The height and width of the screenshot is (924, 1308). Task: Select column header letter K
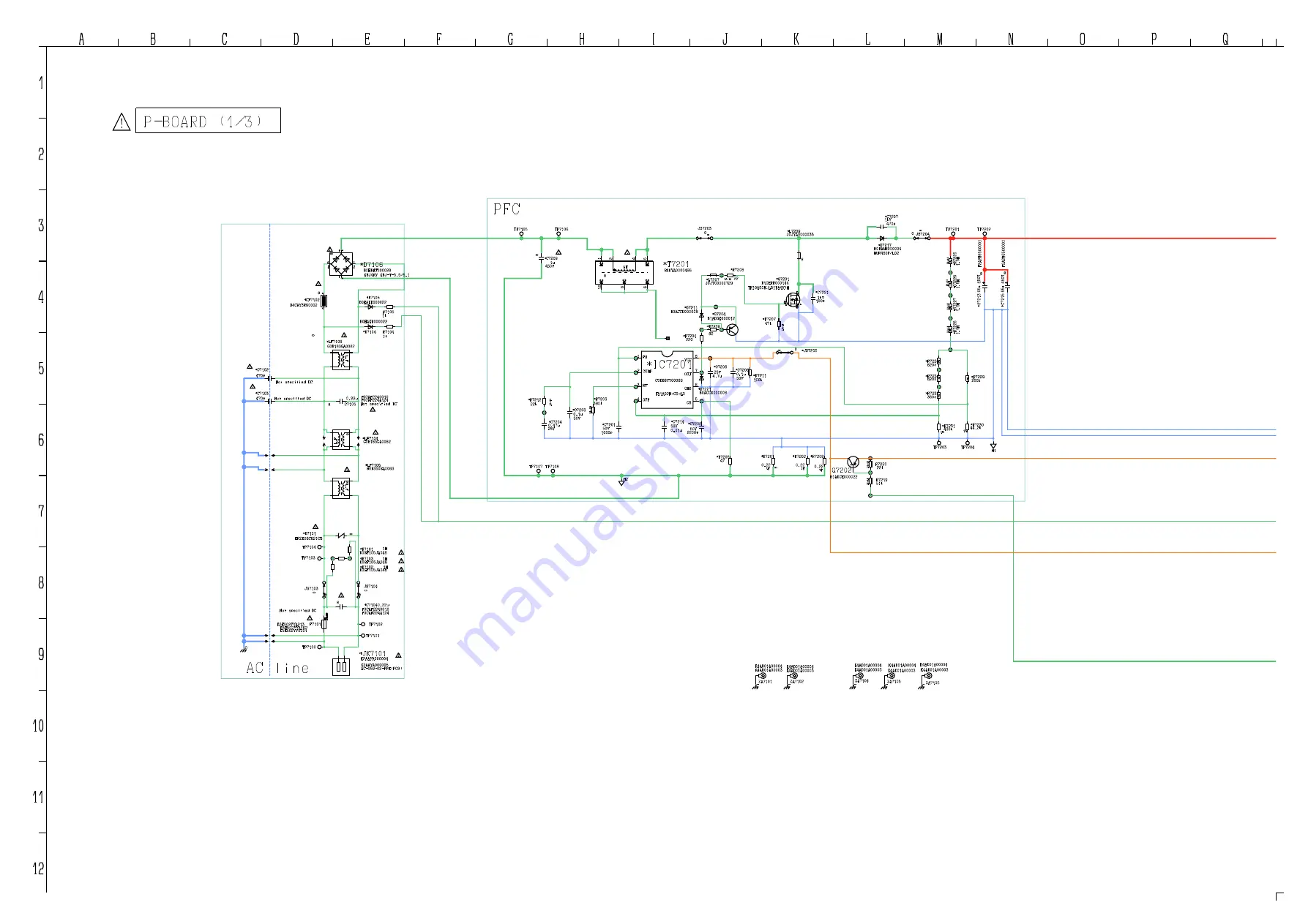796,39
